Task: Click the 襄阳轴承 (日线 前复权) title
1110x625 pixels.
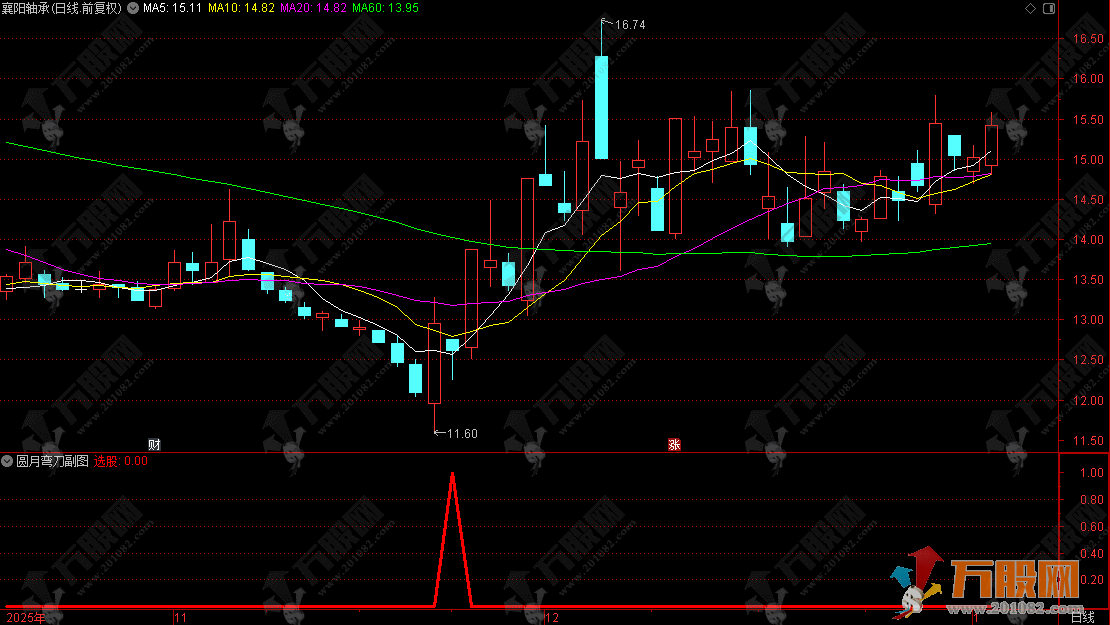Action: (64, 8)
